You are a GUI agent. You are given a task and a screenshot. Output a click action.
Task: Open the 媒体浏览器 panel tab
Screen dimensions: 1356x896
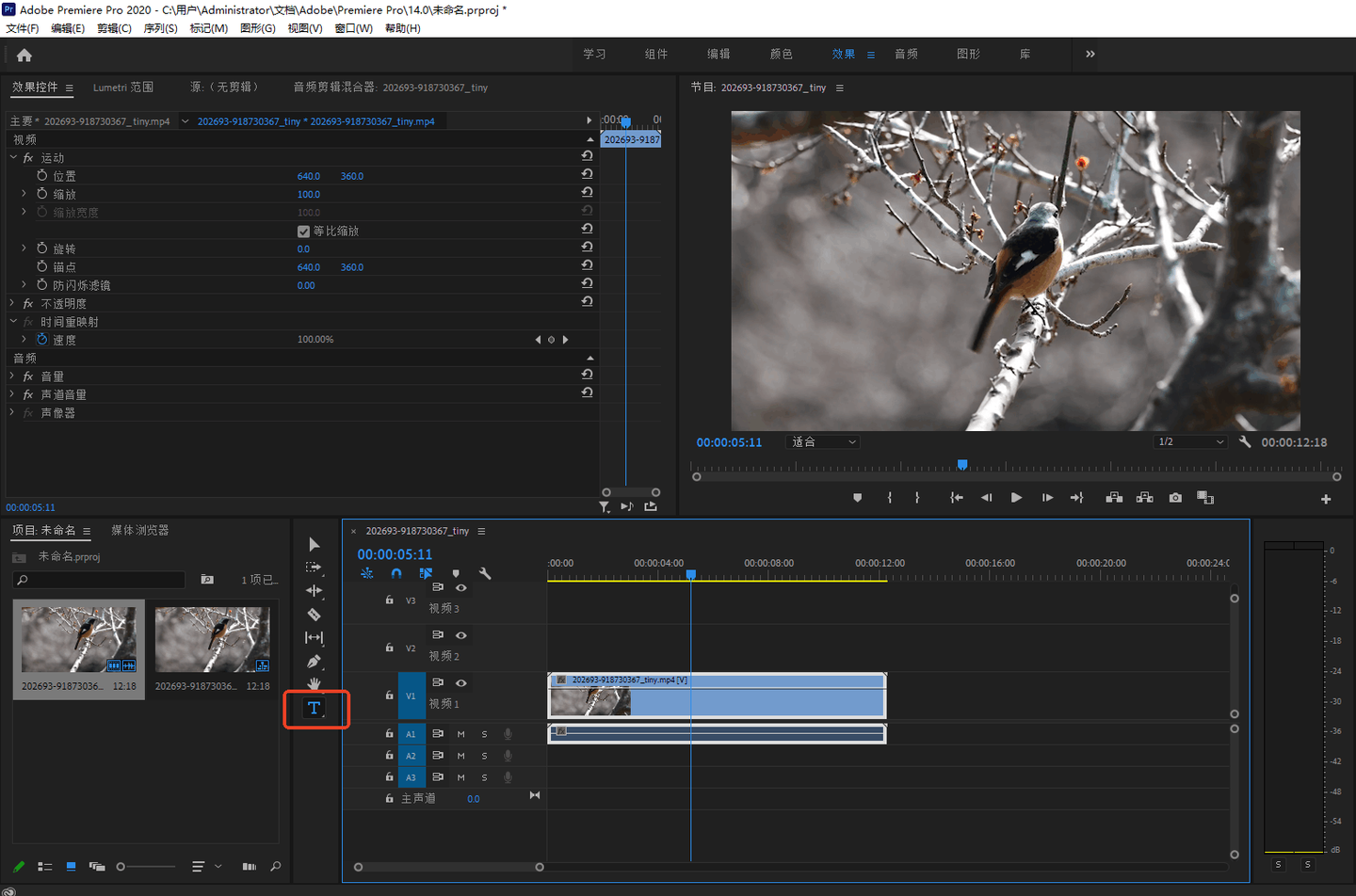[x=140, y=531]
